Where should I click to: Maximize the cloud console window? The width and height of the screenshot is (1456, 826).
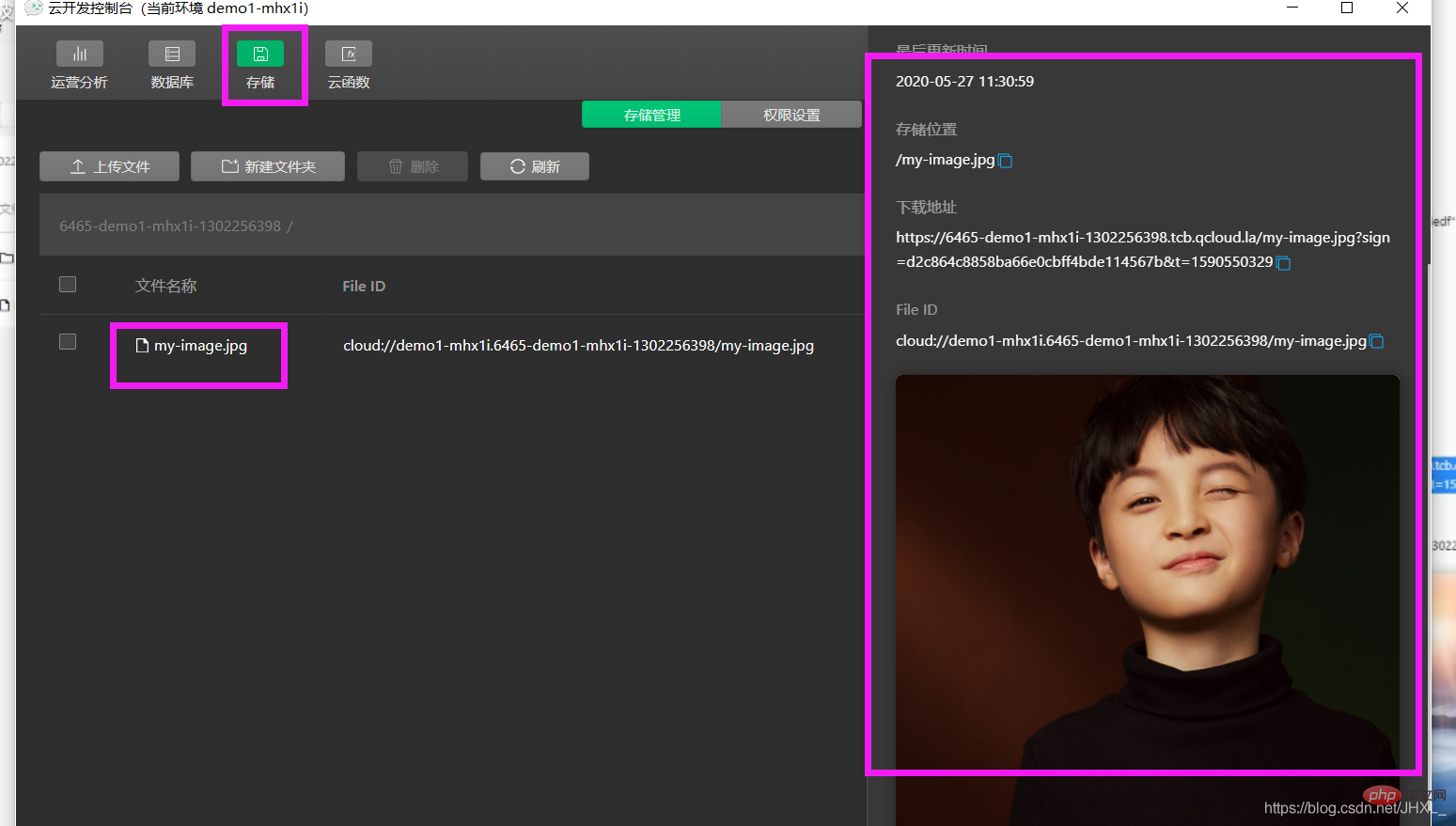click(1347, 8)
